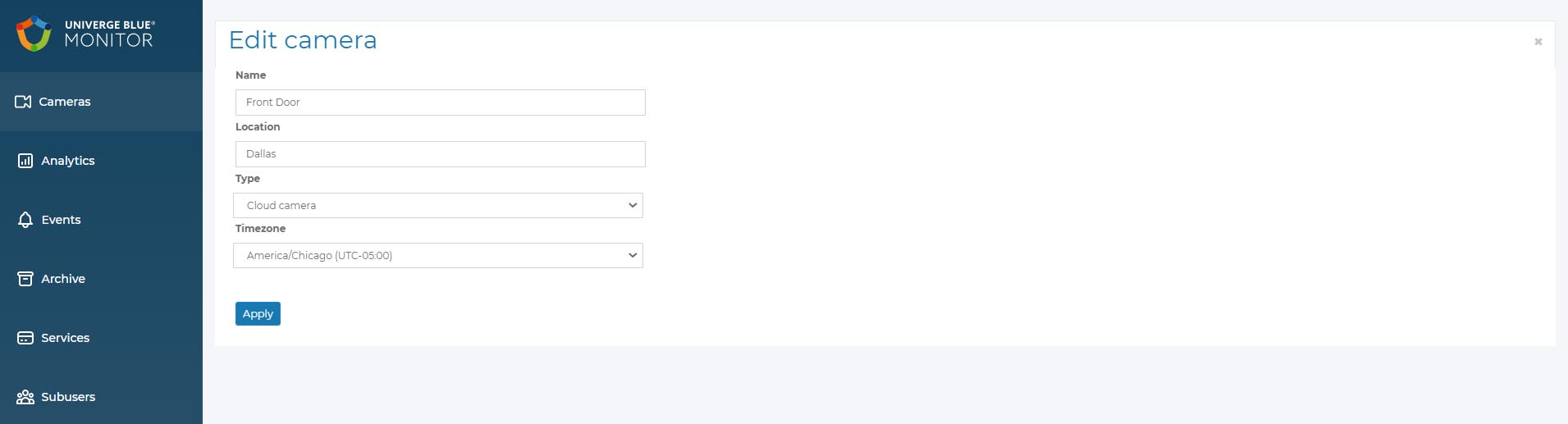Click the Cameras sidebar icon

[x=23, y=102]
